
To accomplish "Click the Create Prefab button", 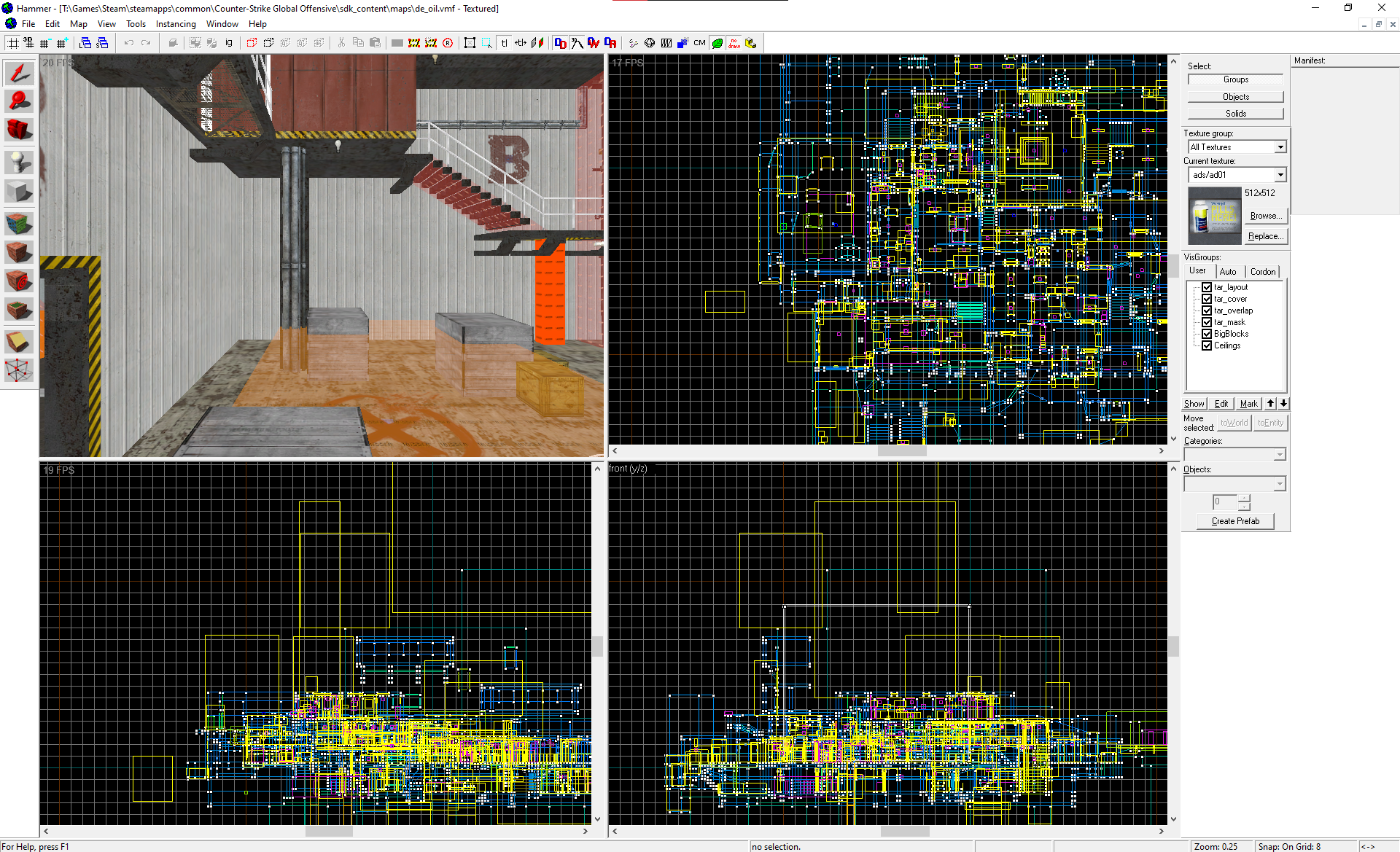I will [x=1235, y=521].
